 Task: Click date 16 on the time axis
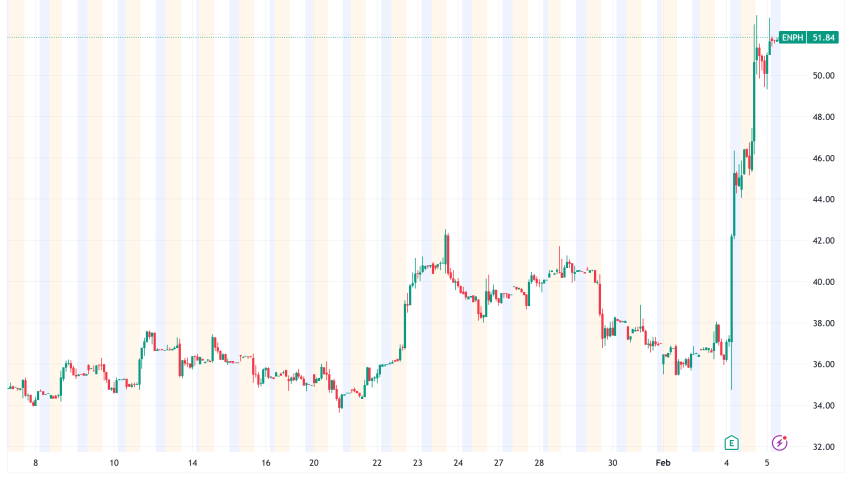coord(266,464)
